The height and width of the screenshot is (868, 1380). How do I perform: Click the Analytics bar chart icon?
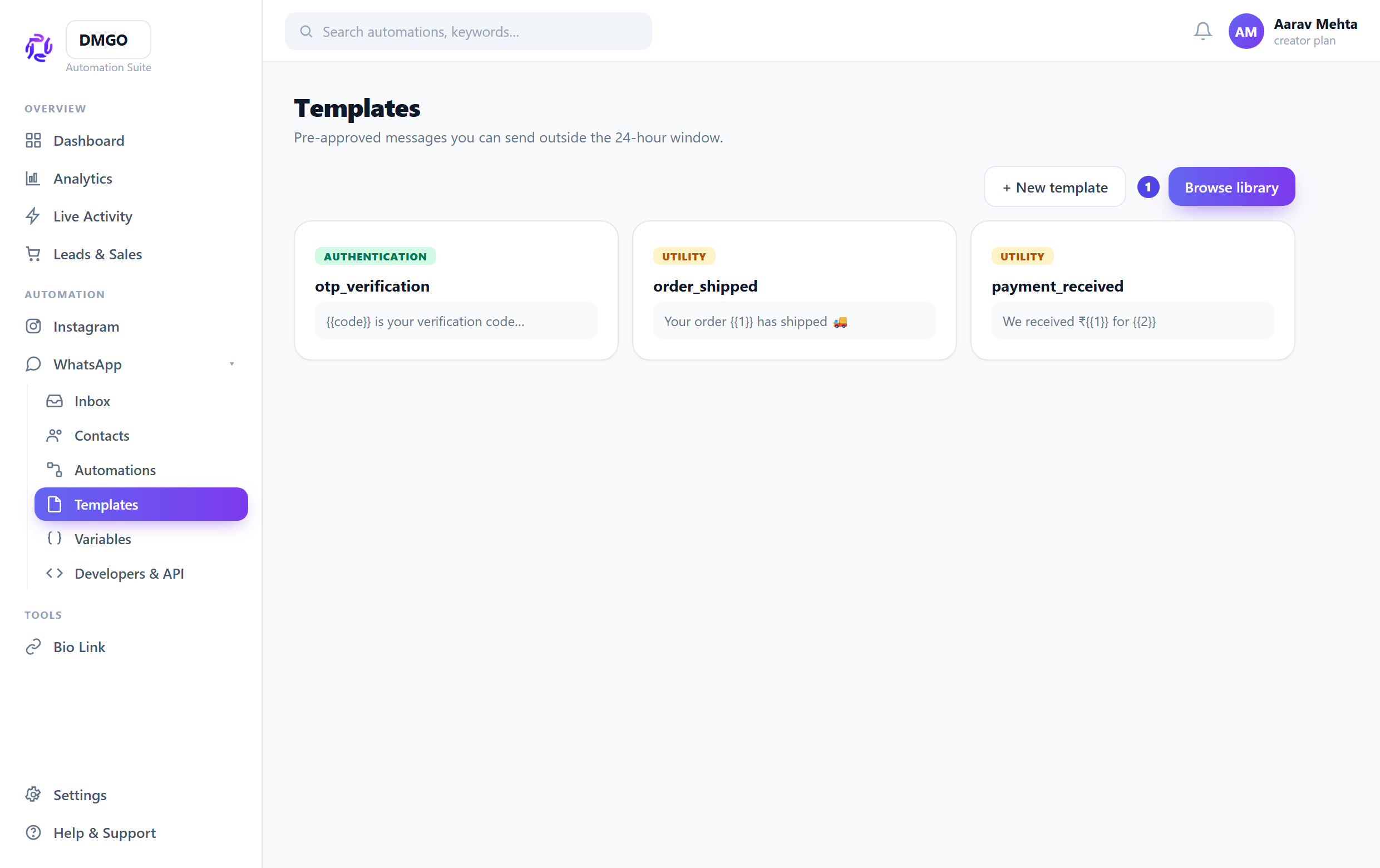pos(33,178)
